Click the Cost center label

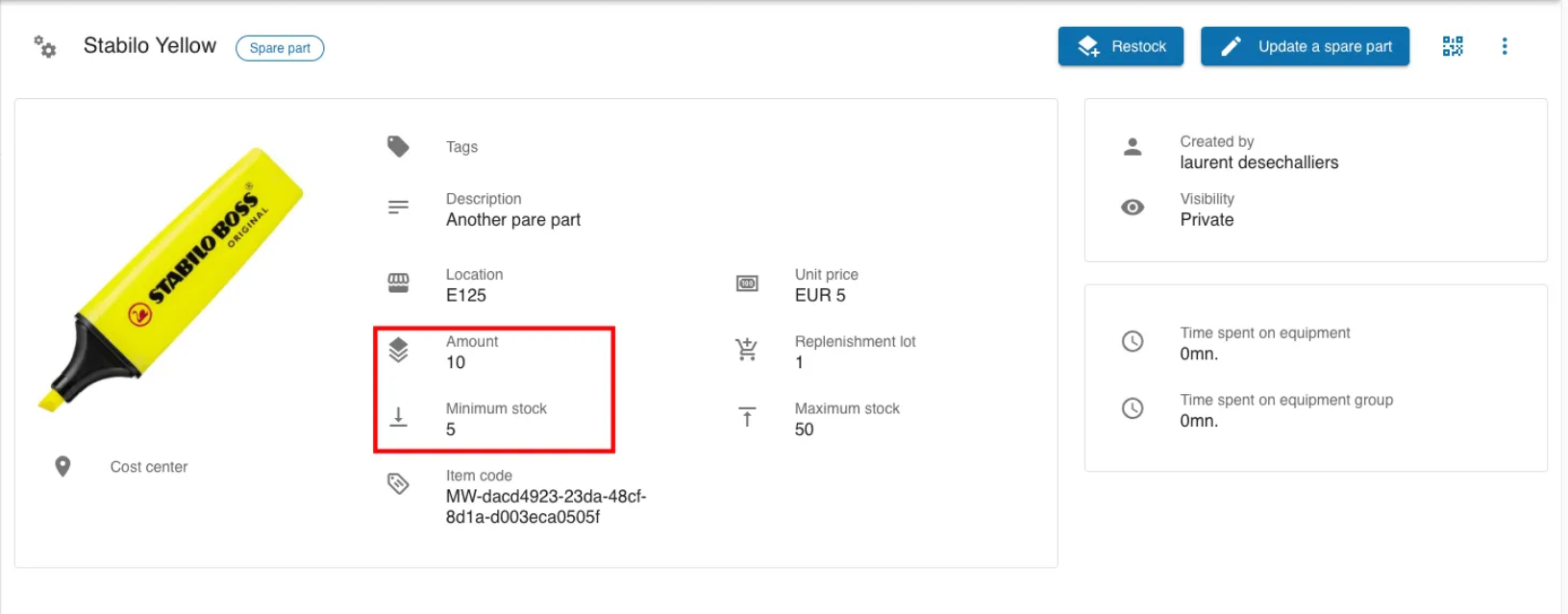click(149, 467)
